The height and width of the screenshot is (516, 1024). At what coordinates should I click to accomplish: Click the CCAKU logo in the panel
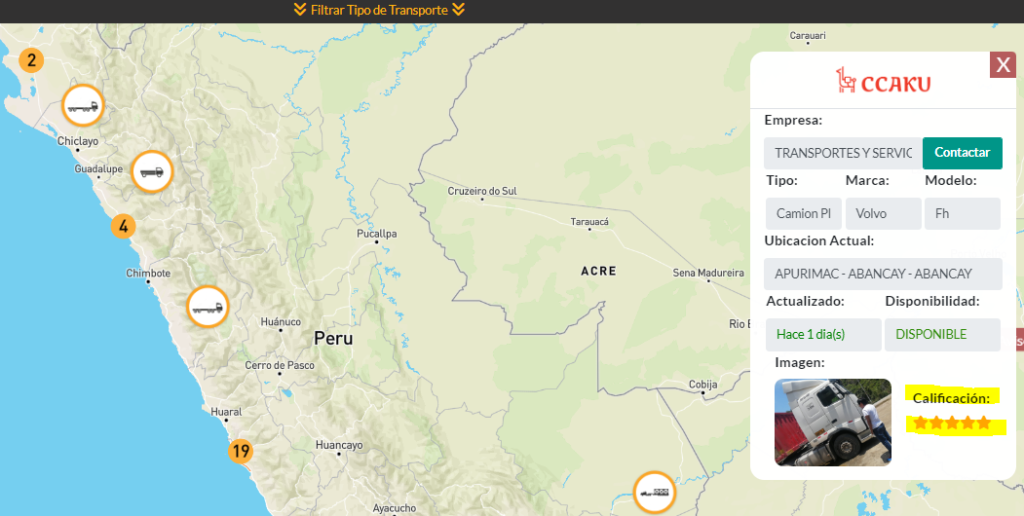pyautogui.click(x=883, y=80)
